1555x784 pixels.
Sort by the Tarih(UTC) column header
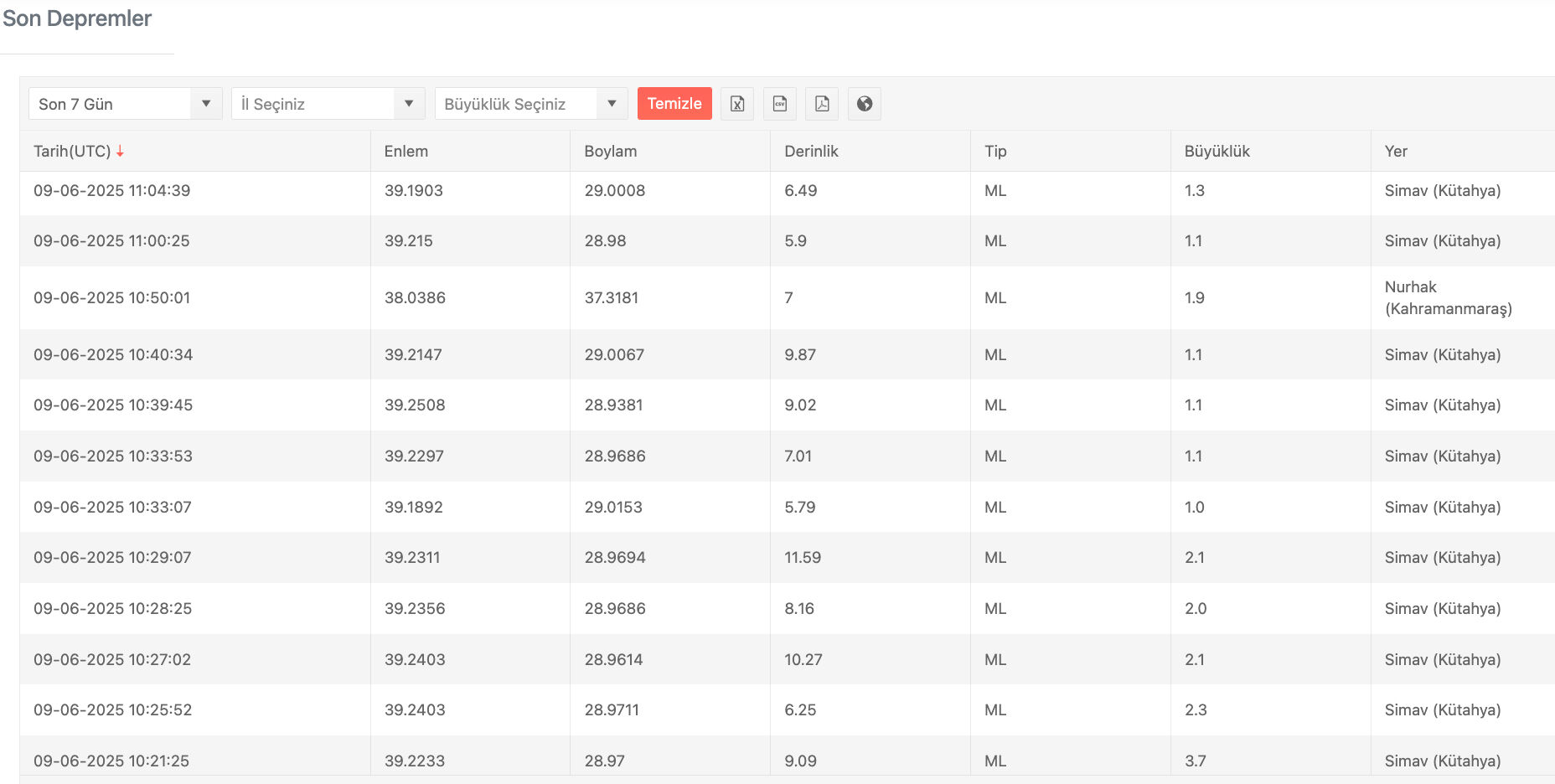tap(72, 152)
